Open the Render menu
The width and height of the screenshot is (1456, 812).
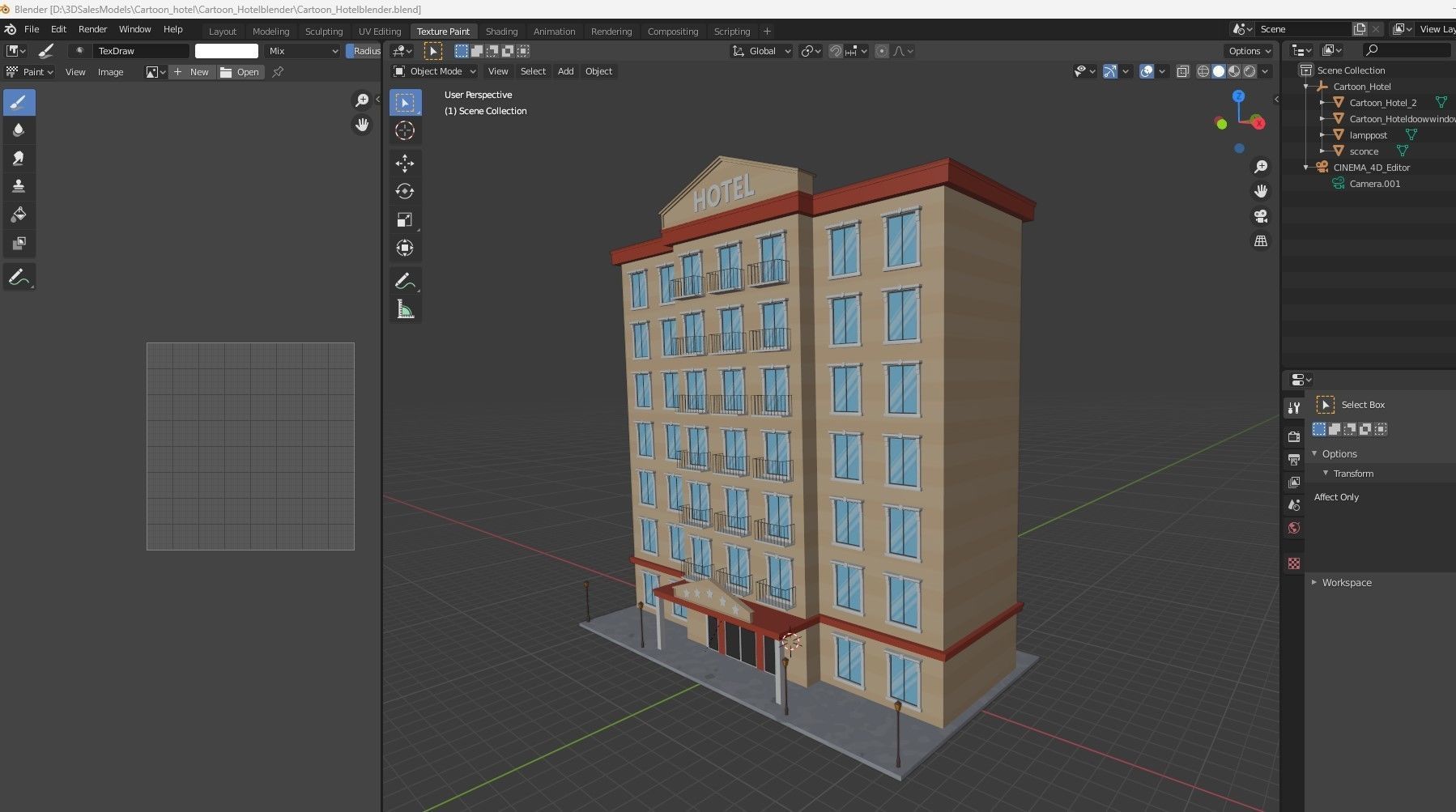coord(92,29)
